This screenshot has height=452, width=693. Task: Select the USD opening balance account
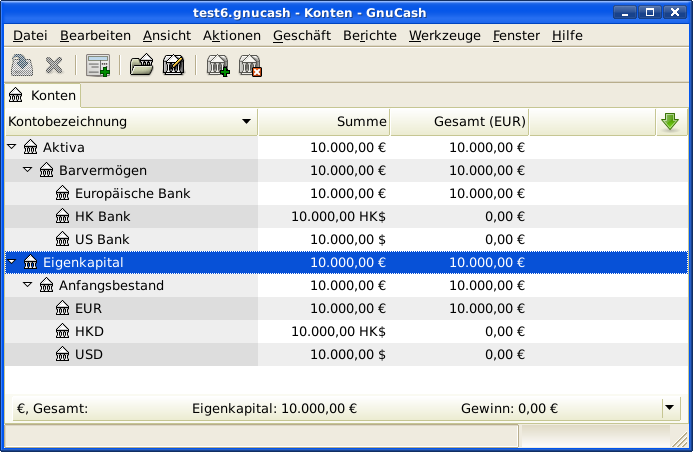tap(89, 354)
